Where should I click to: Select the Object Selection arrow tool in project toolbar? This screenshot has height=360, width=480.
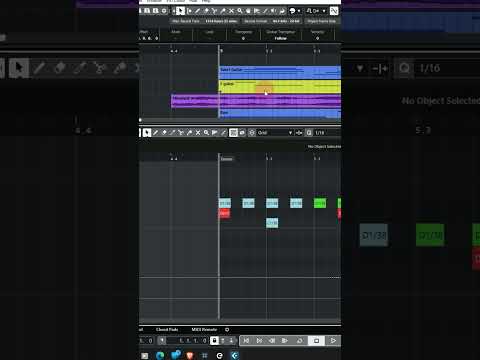click(180, 11)
